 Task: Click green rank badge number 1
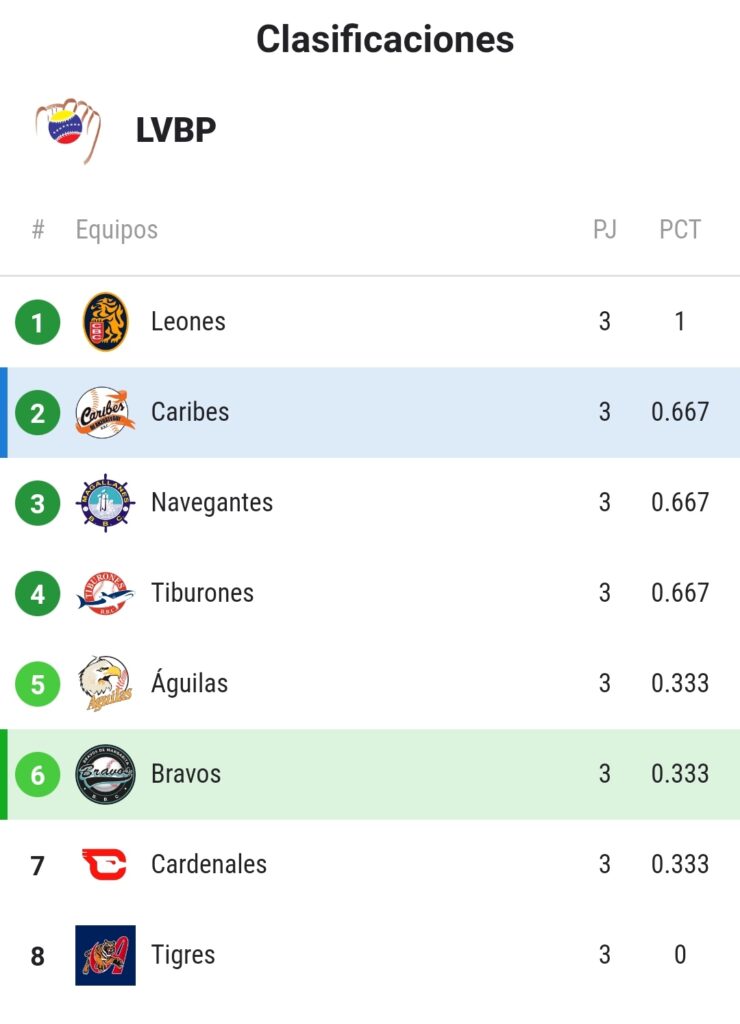click(x=38, y=322)
